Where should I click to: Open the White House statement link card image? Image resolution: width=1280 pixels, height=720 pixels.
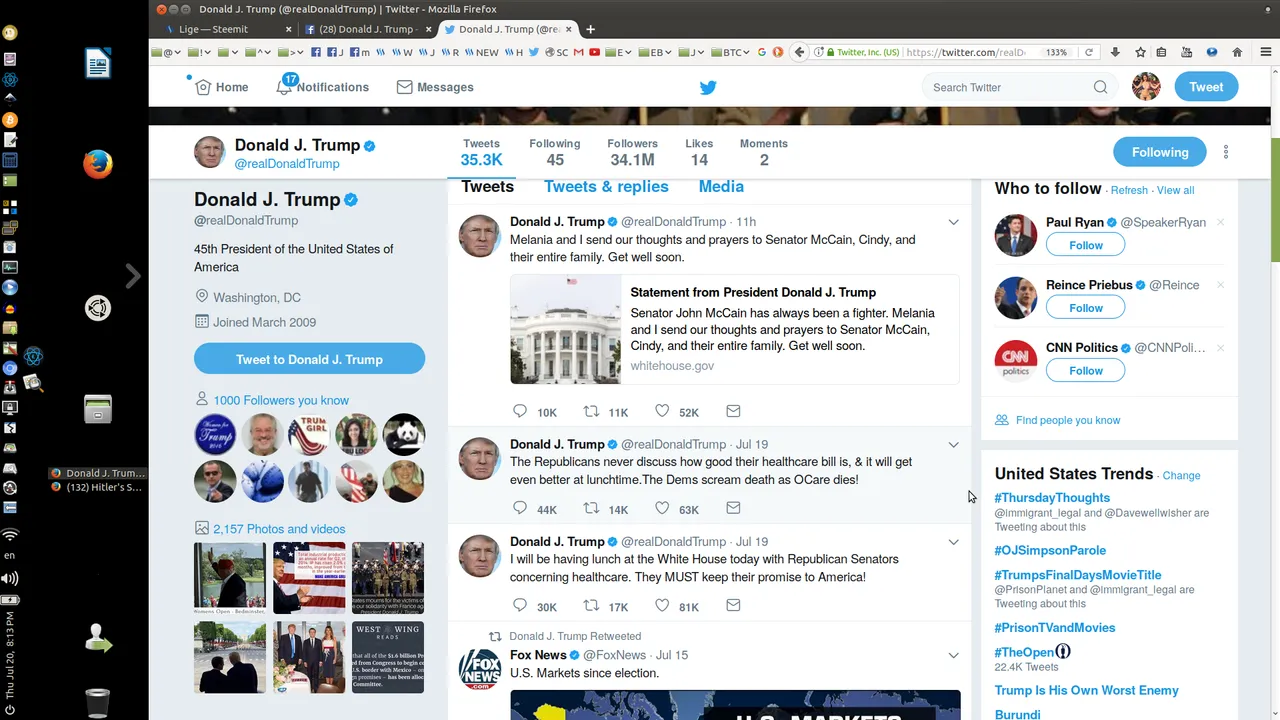pos(565,329)
